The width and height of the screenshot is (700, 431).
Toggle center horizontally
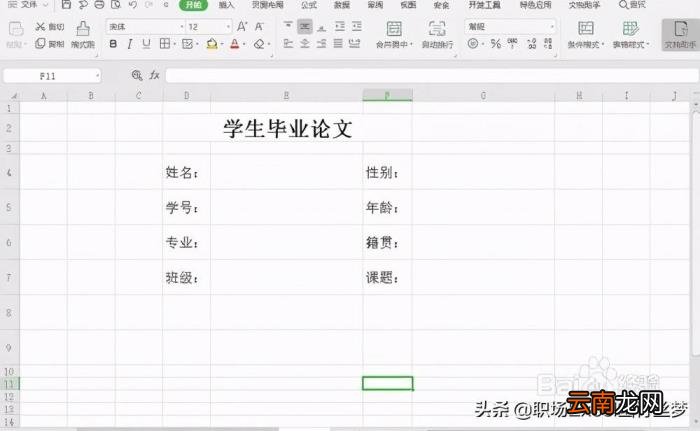(305, 43)
